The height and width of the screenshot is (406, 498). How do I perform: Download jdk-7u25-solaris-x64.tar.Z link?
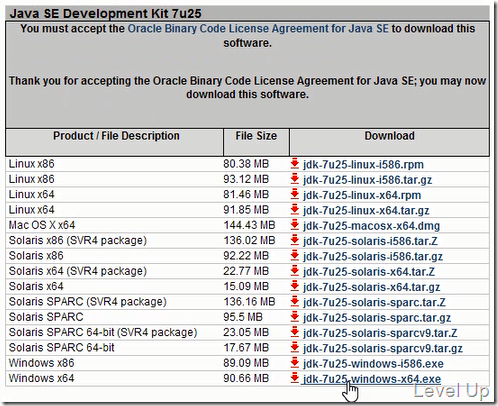369,272
